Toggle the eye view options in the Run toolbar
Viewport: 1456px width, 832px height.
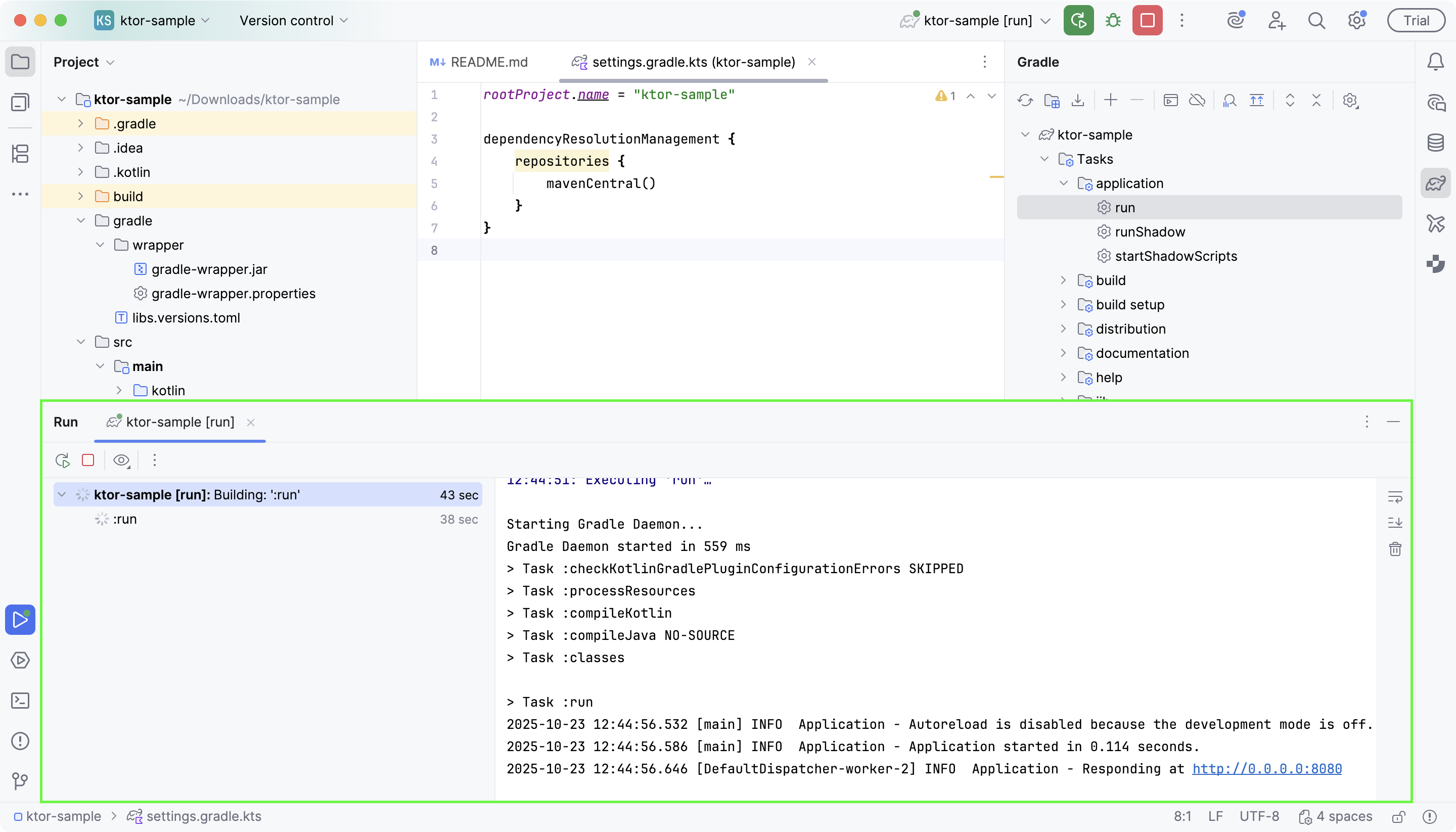(x=121, y=460)
